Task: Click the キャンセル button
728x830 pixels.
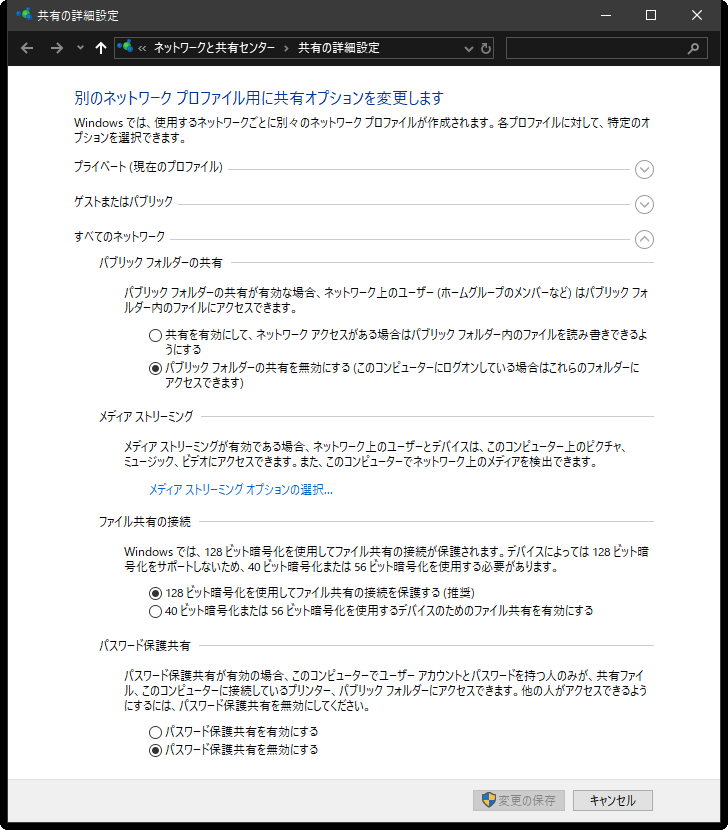Action: pyautogui.click(x=613, y=800)
